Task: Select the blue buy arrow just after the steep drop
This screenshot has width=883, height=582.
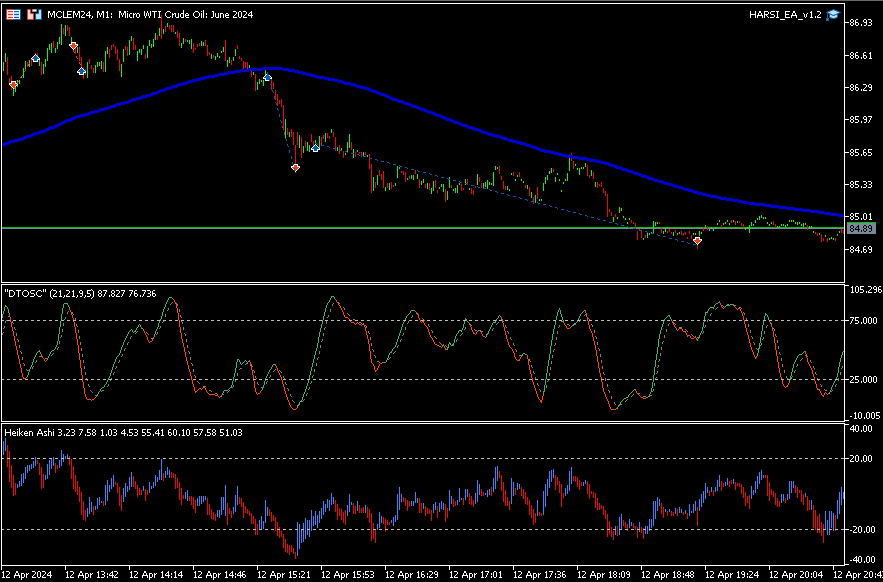Action: 315,148
